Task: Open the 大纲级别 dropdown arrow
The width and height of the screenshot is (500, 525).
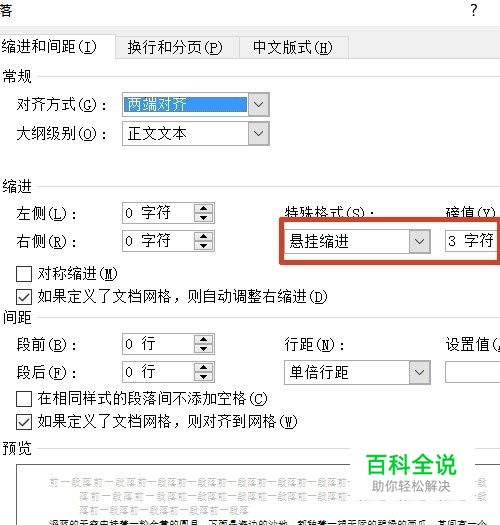Action: [259, 134]
